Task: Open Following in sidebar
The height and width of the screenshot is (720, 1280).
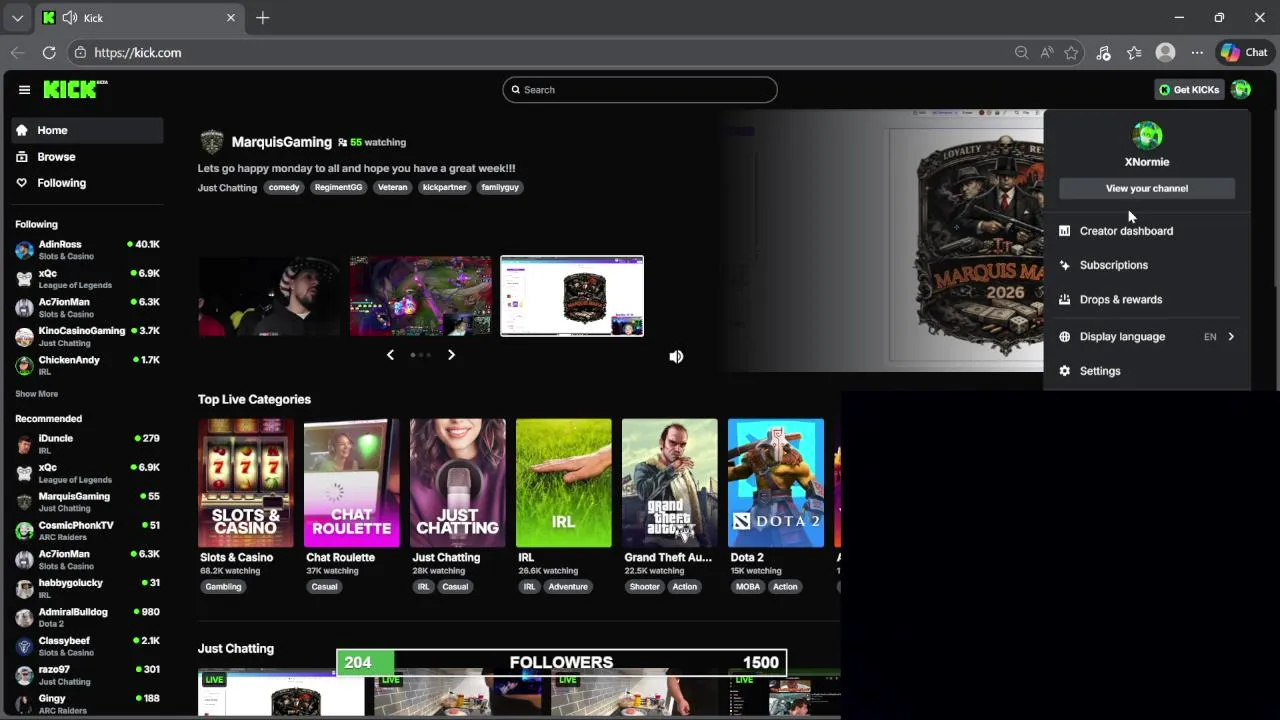Action: click(x=87, y=183)
